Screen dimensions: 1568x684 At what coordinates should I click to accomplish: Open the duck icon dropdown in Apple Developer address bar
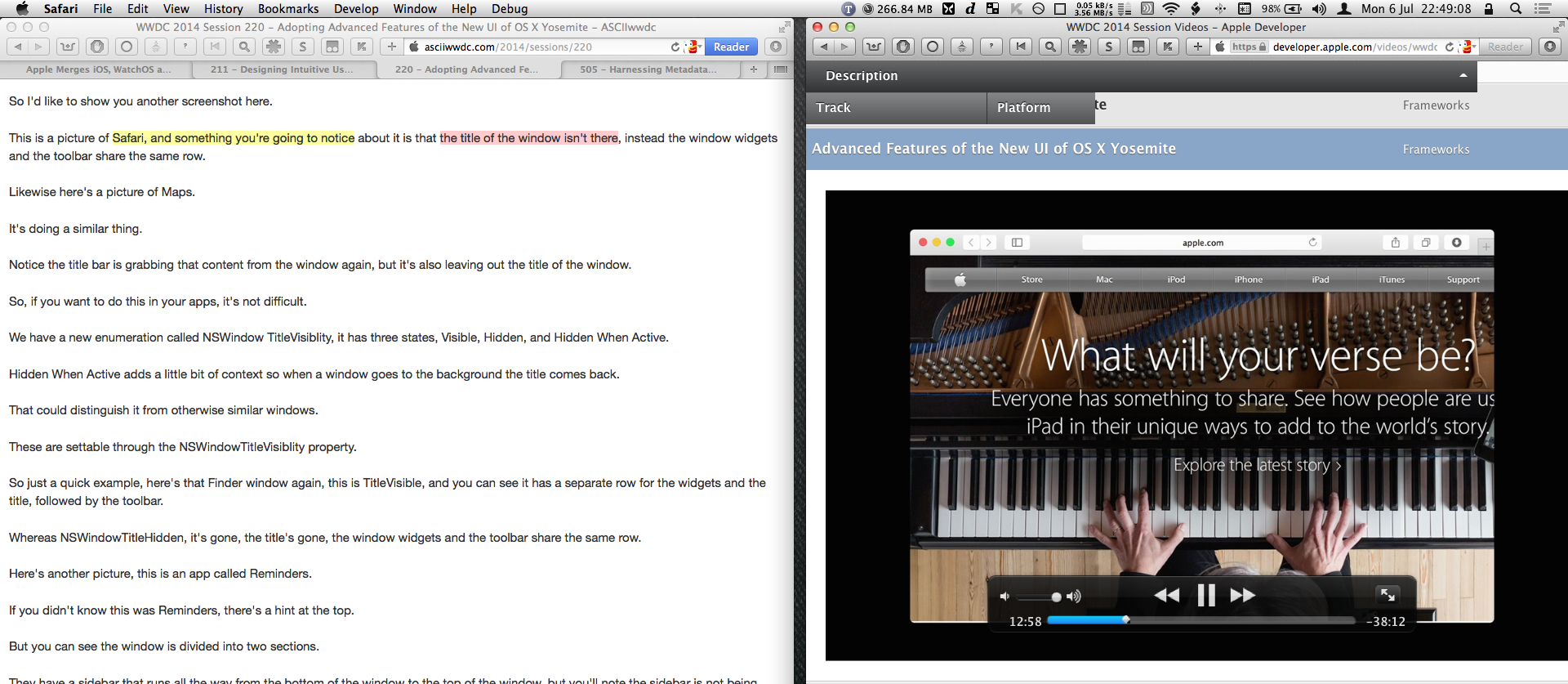[1468, 47]
